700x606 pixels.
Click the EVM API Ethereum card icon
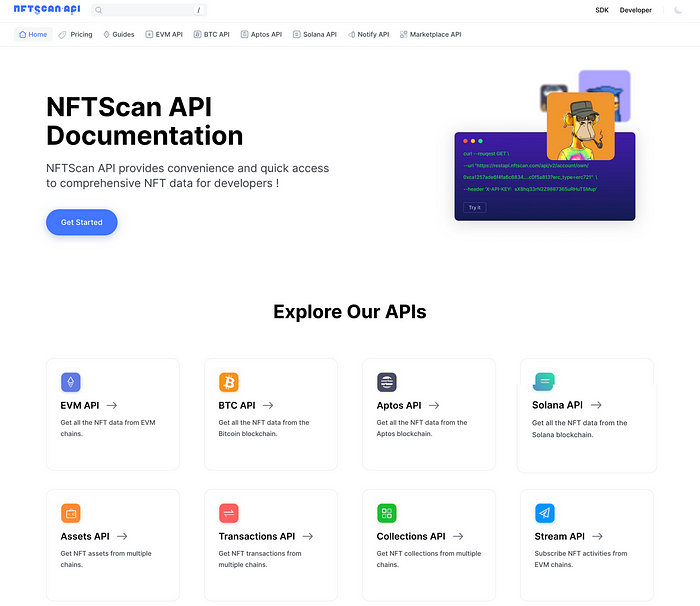(71, 382)
